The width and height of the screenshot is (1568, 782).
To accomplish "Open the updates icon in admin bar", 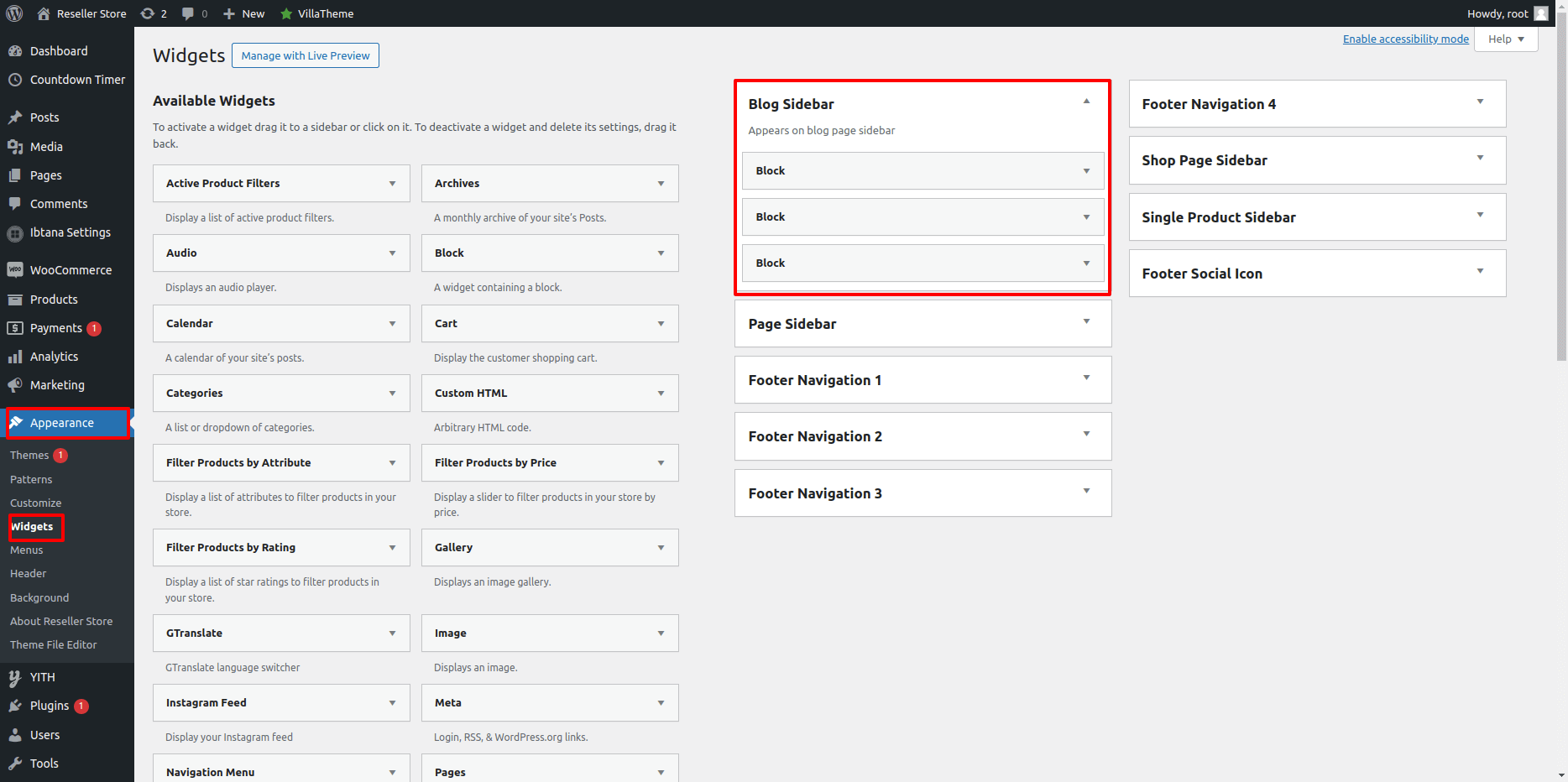I will tap(148, 13).
